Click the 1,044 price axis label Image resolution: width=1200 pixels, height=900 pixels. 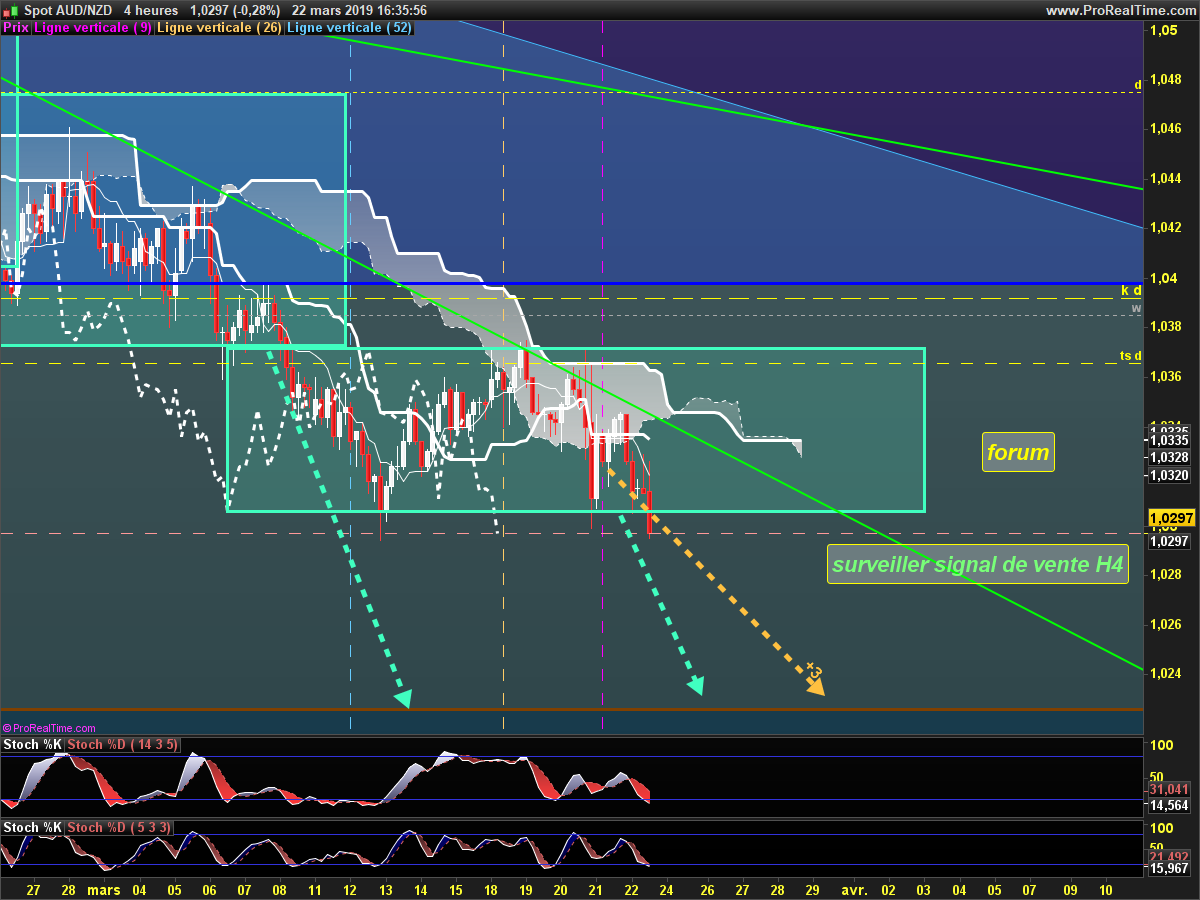coord(1166,178)
